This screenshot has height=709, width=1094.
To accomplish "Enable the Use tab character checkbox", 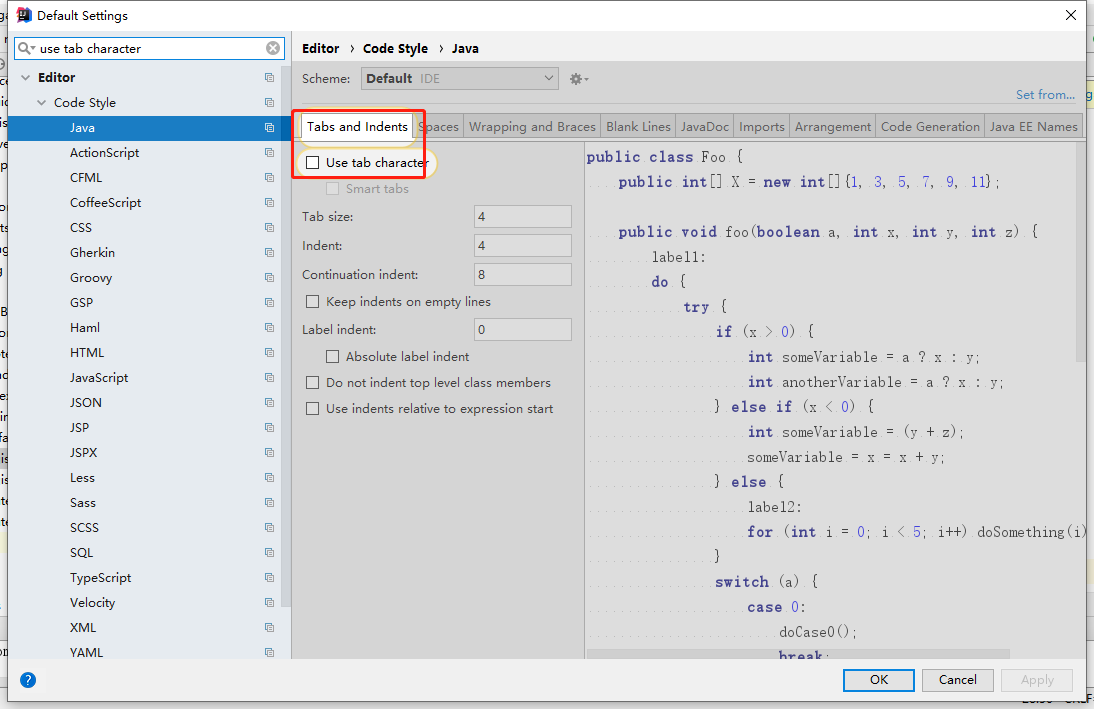I will (313, 163).
